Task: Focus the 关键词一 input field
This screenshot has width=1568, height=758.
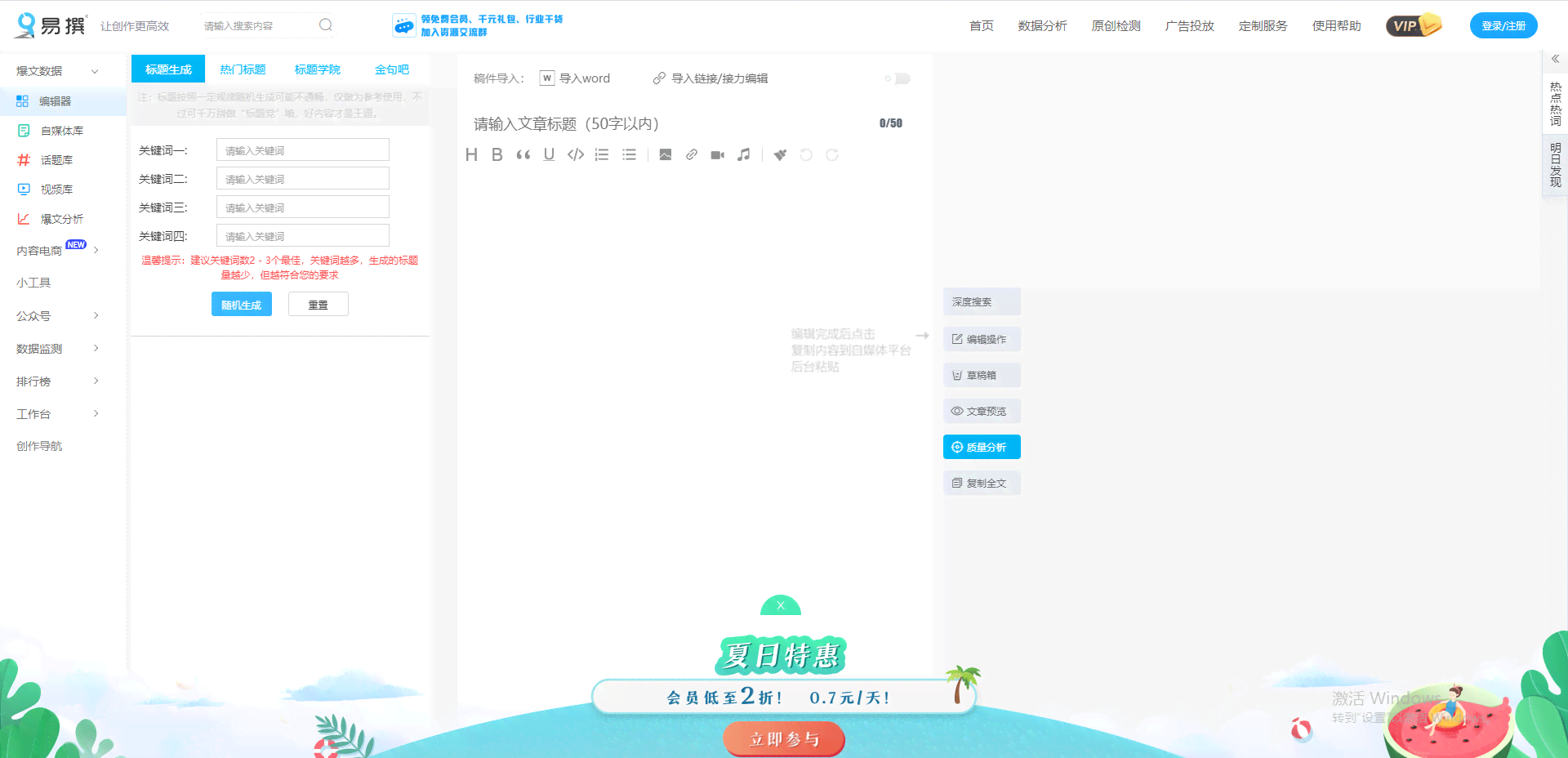Action: pos(303,150)
